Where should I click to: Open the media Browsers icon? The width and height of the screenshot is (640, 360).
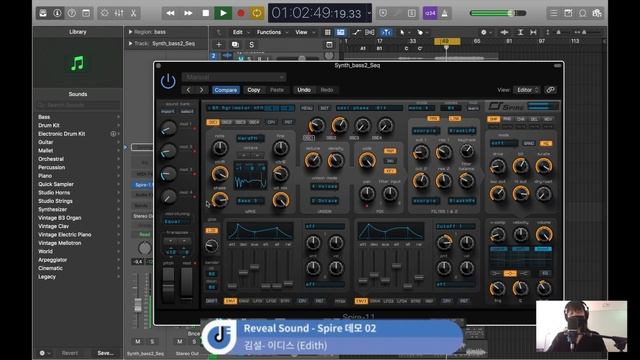[597, 13]
